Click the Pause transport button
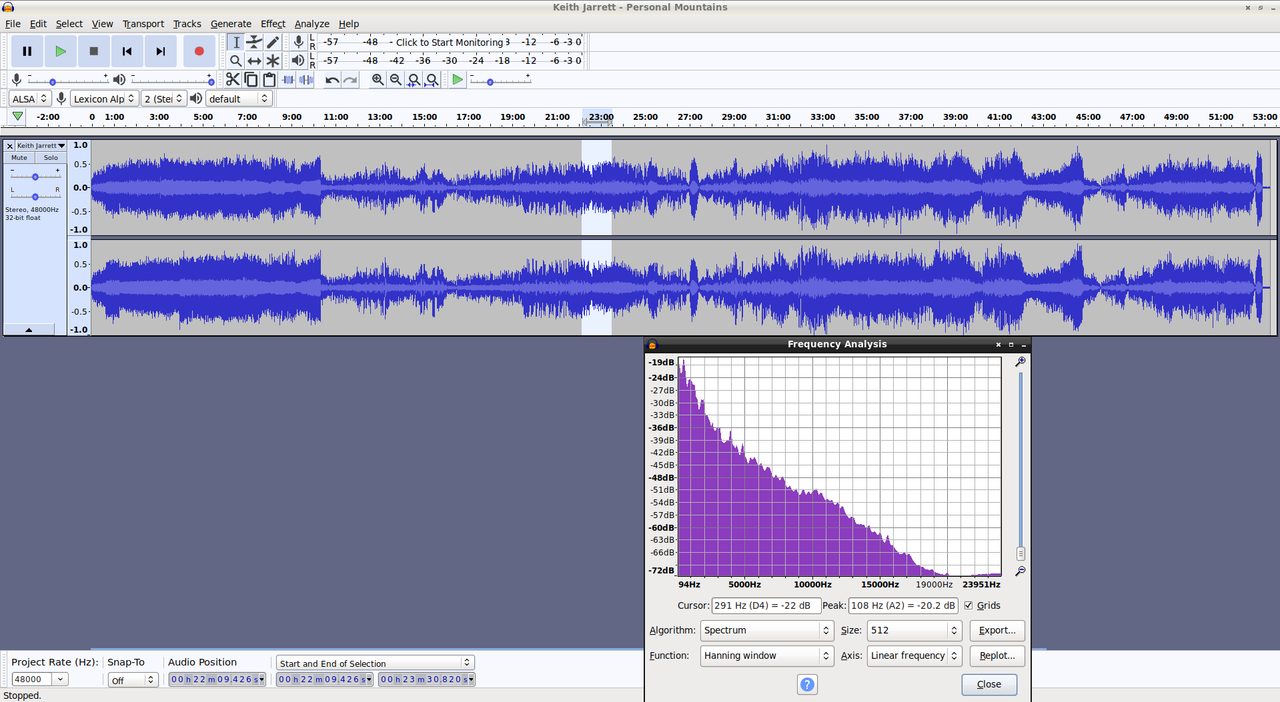 [27, 51]
